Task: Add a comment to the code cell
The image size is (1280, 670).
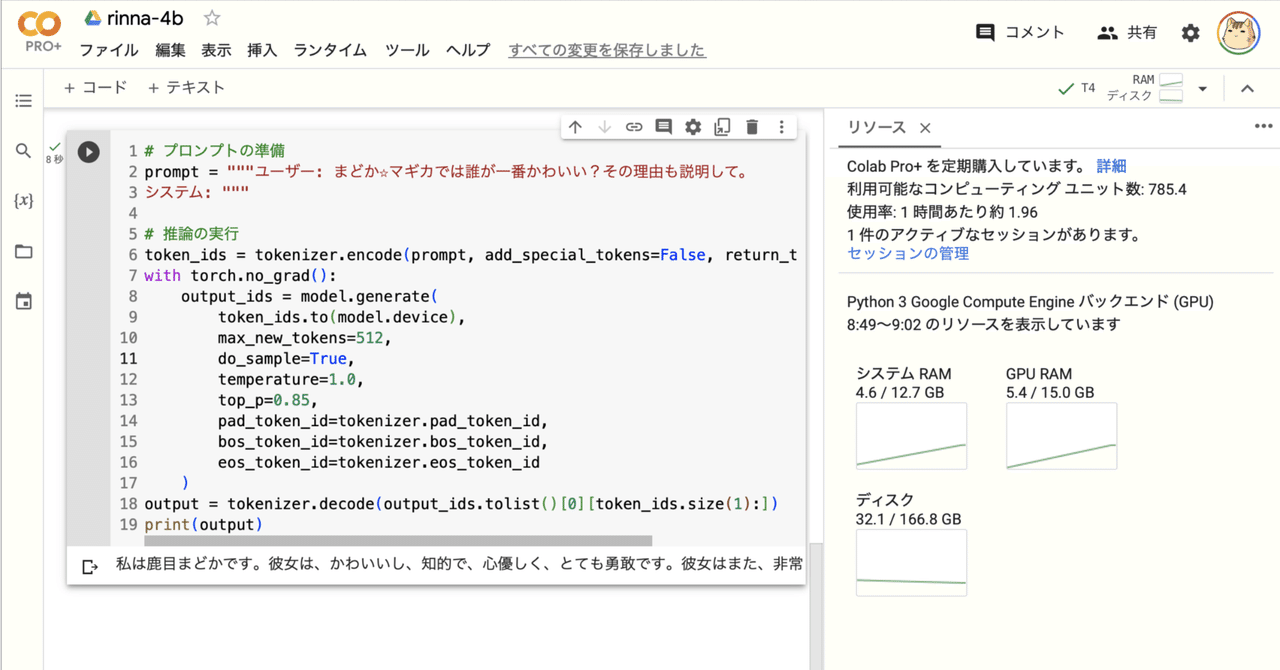Action: tap(663, 126)
